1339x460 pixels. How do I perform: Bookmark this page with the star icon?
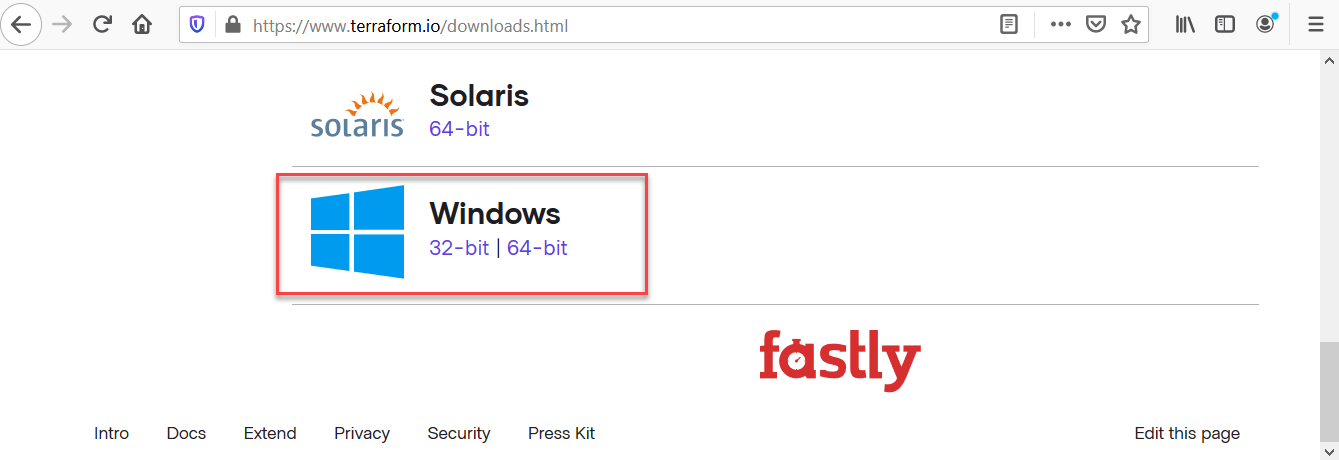(1130, 25)
